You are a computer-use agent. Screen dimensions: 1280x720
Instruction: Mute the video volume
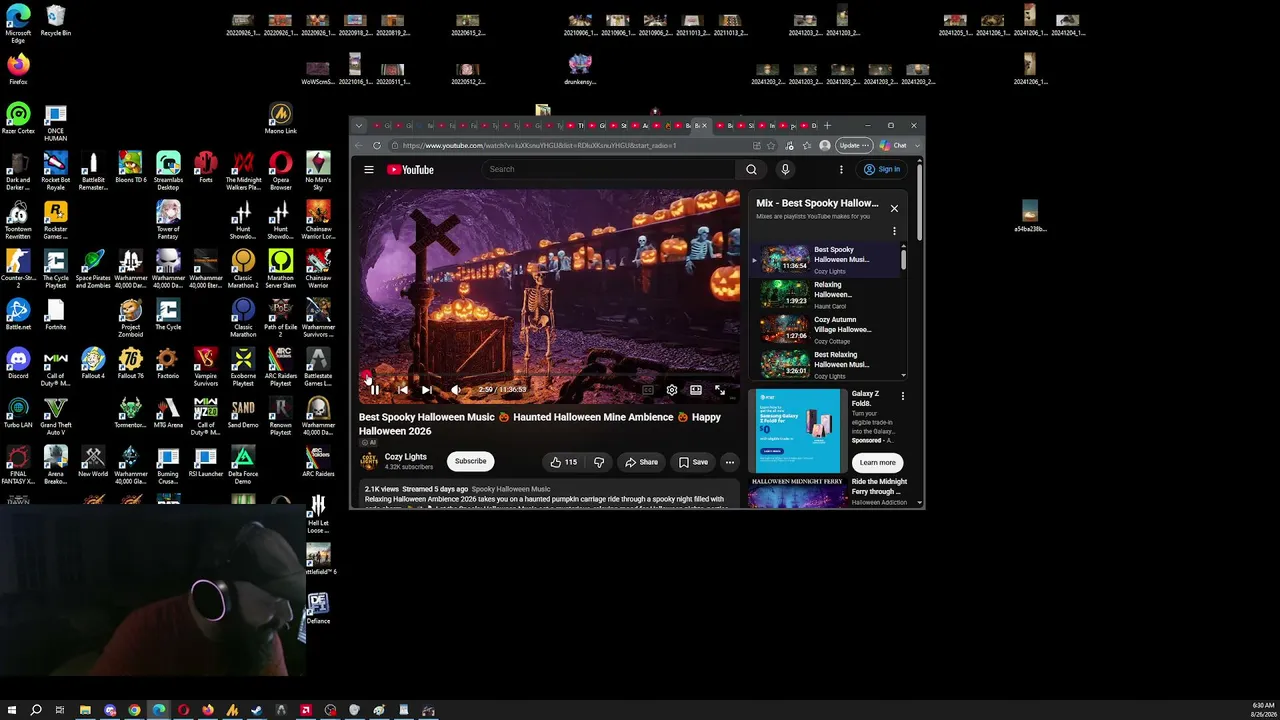point(456,390)
